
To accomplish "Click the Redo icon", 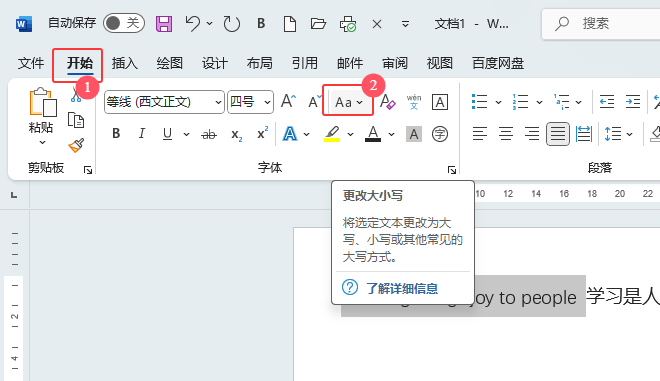I will 232,24.
